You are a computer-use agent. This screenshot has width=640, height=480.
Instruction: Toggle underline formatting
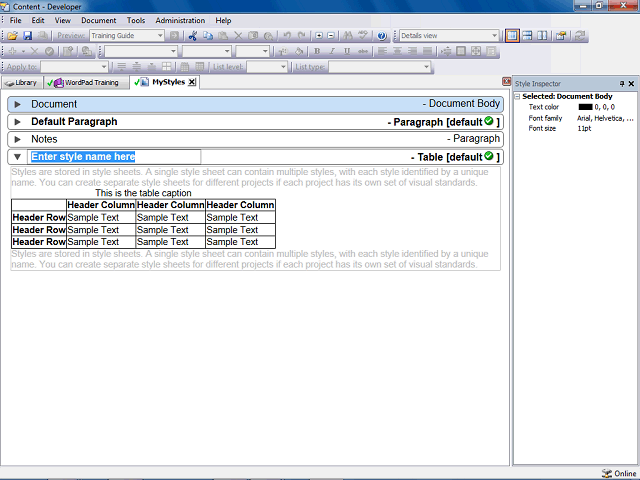coord(347,51)
